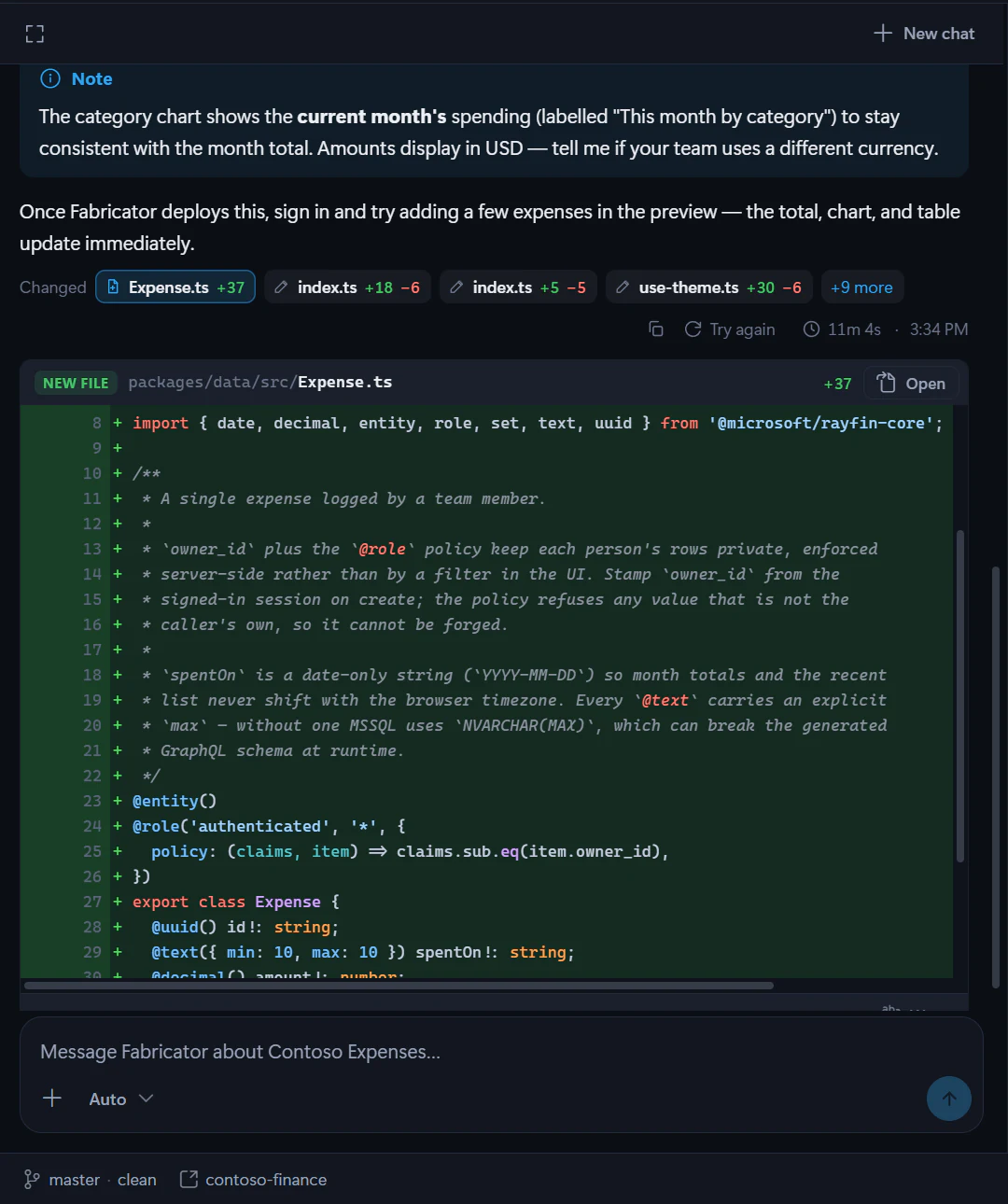Start a New chat

[x=924, y=34]
